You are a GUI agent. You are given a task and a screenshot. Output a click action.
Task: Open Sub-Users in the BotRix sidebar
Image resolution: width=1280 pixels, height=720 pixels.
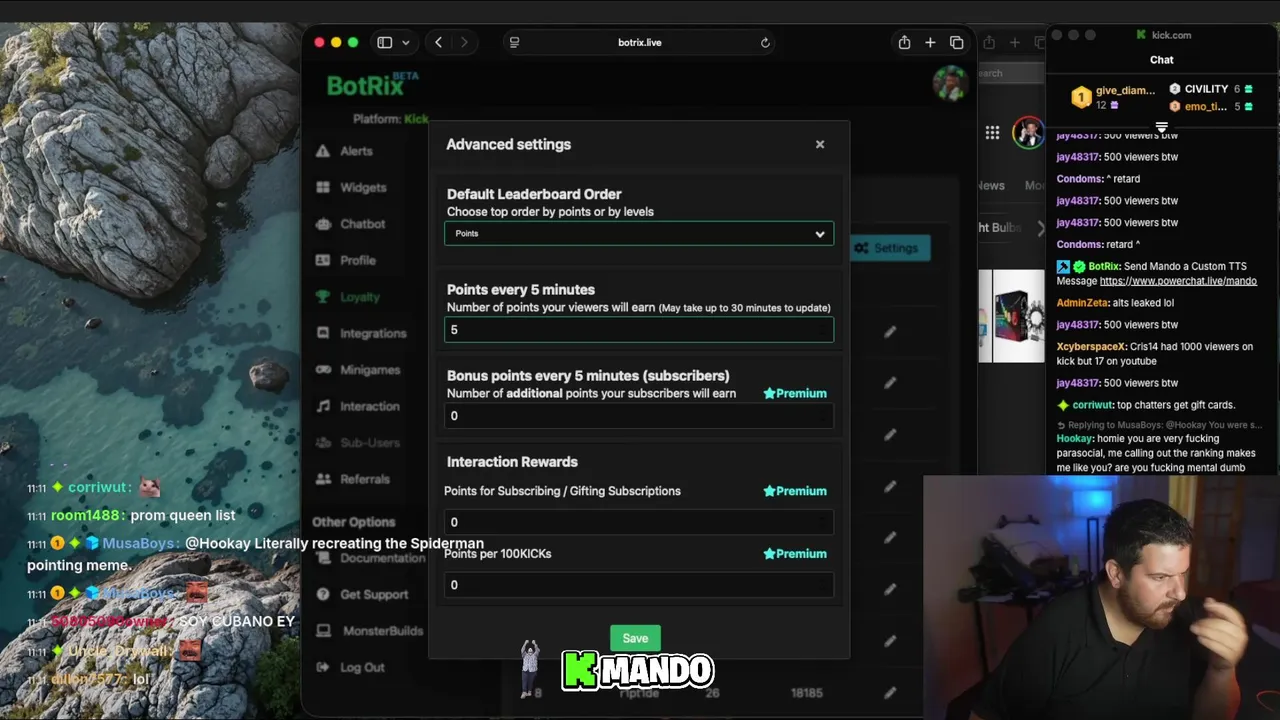[x=370, y=443]
